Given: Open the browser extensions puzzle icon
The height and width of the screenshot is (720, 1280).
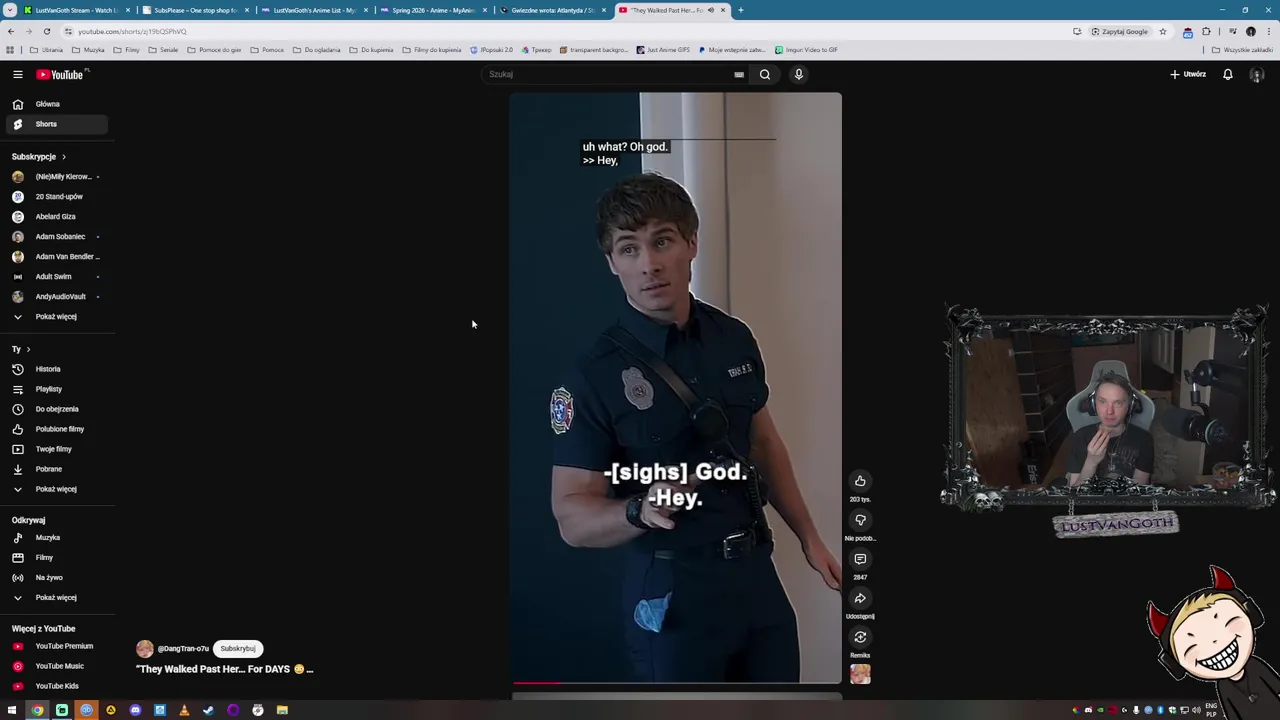Looking at the screenshot, I should click(x=1206, y=31).
